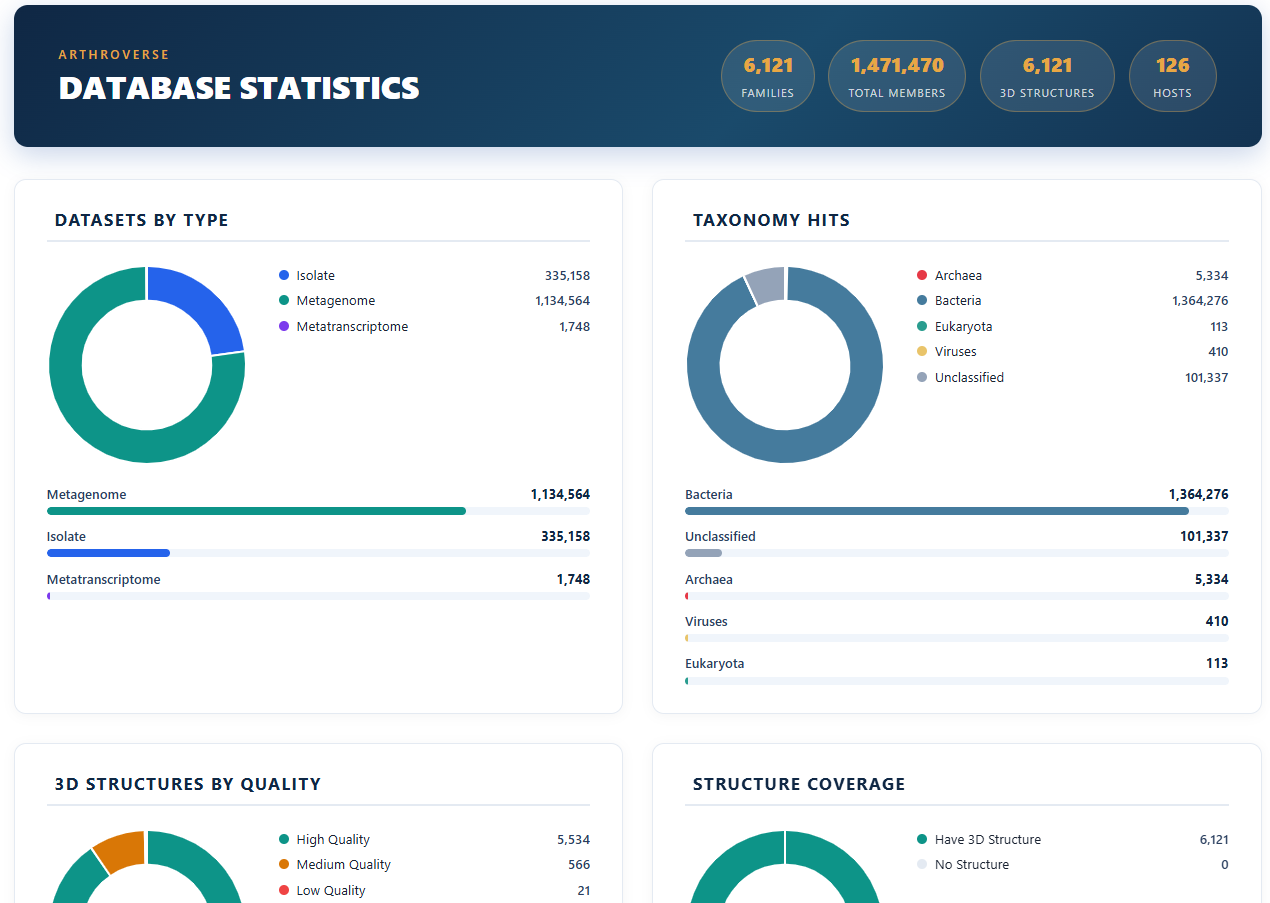The height and width of the screenshot is (903, 1270).
Task: Click the Viruses progress bar
Action: (957, 638)
